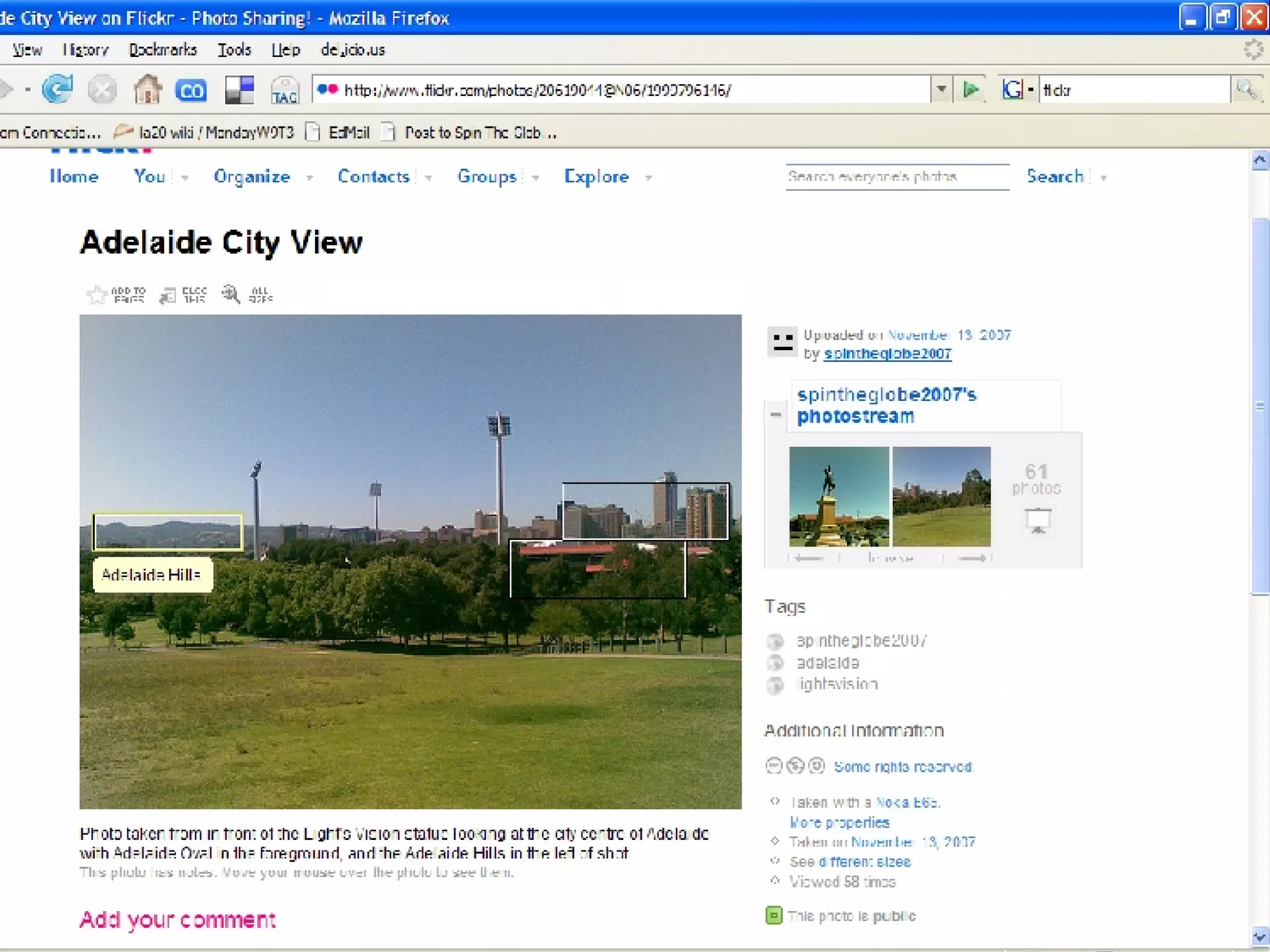1270x952 pixels.
Task: Click the All Sizes magnifier icon
Action: point(231,294)
